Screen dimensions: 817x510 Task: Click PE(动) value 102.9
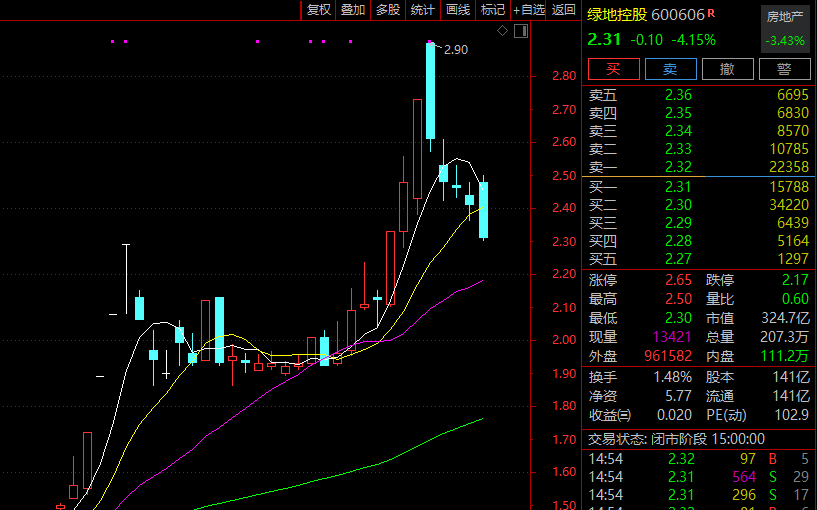click(791, 415)
